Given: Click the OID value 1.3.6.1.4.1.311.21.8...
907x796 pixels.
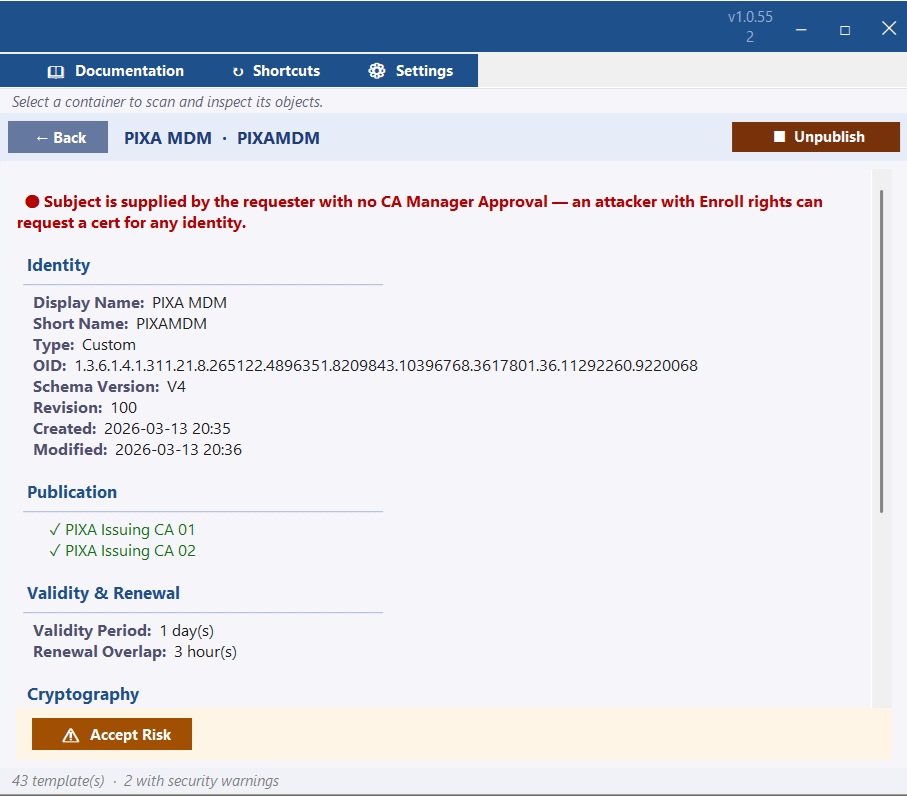Looking at the screenshot, I should pyautogui.click(x=386, y=366).
